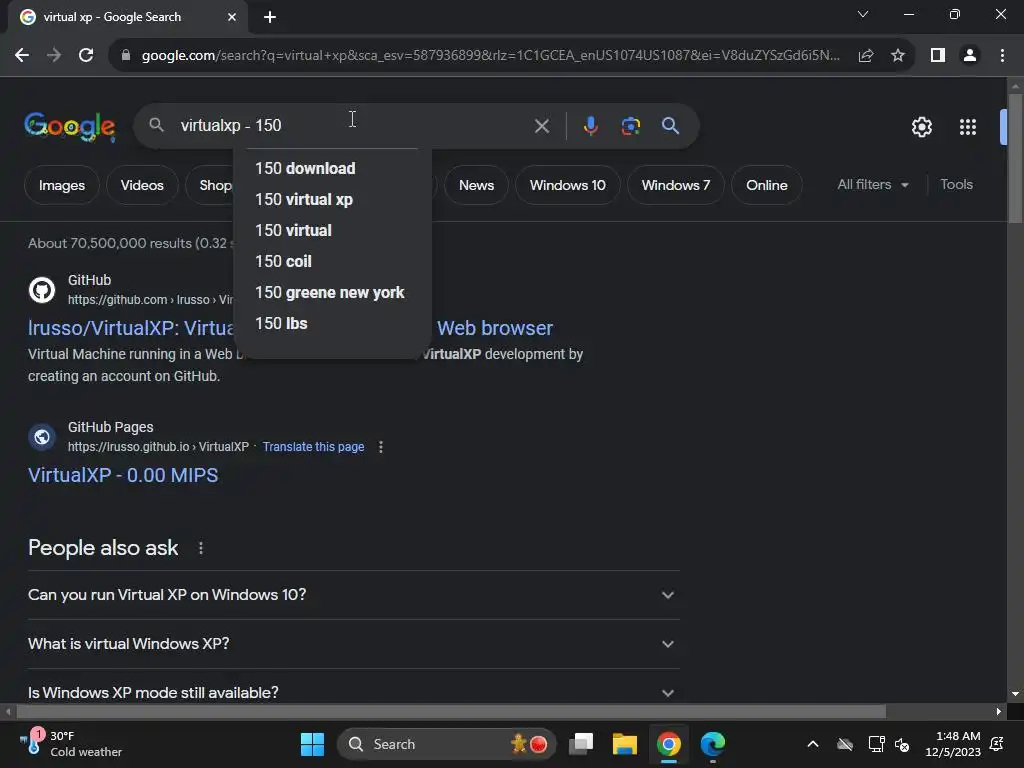Click the vertical page scrollbar

pos(1015,159)
